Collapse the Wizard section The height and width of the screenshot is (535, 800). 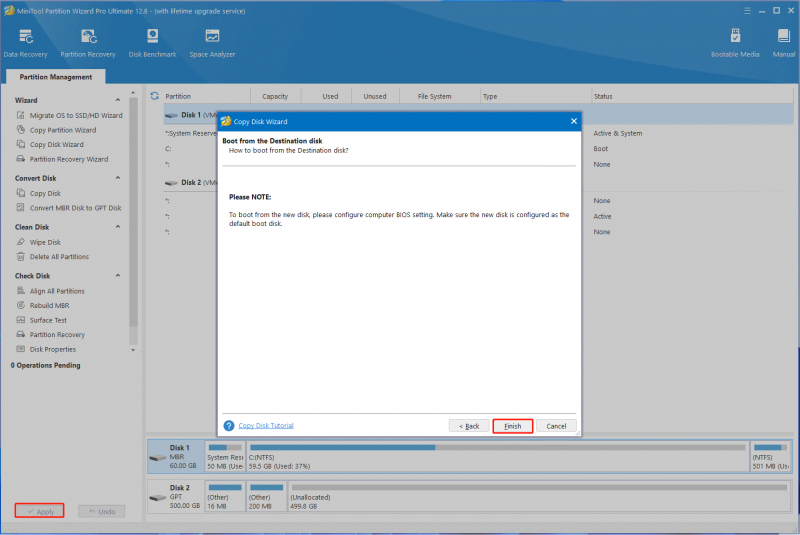tap(118, 100)
